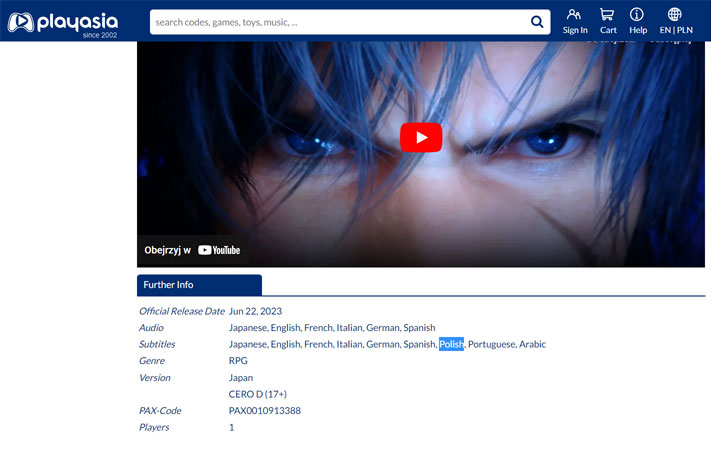Click the Players value 1
This screenshot has height=450, width=720.
pos(231,428)
